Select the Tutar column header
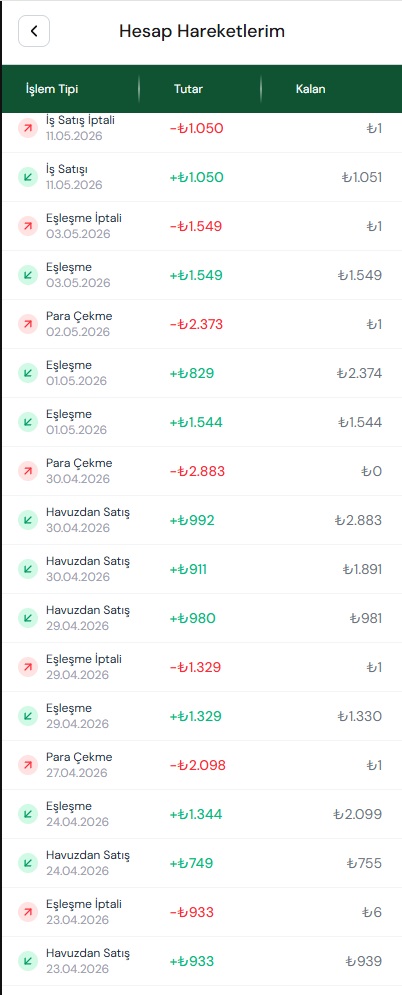Screen dimensions: 402x995 point(188,89)
